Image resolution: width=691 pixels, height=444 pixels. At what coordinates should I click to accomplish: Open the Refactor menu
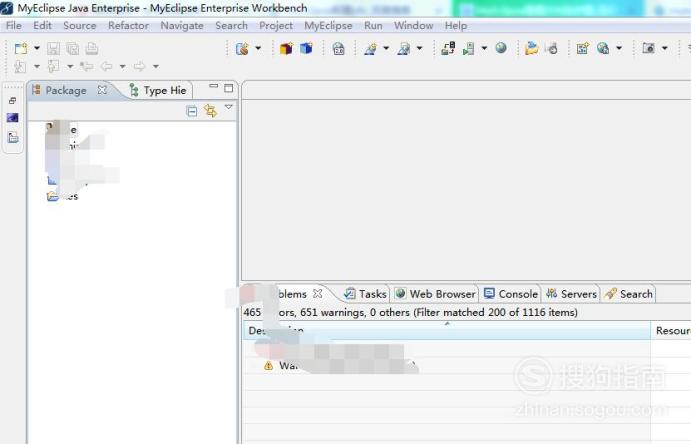(x=128, y=26)
